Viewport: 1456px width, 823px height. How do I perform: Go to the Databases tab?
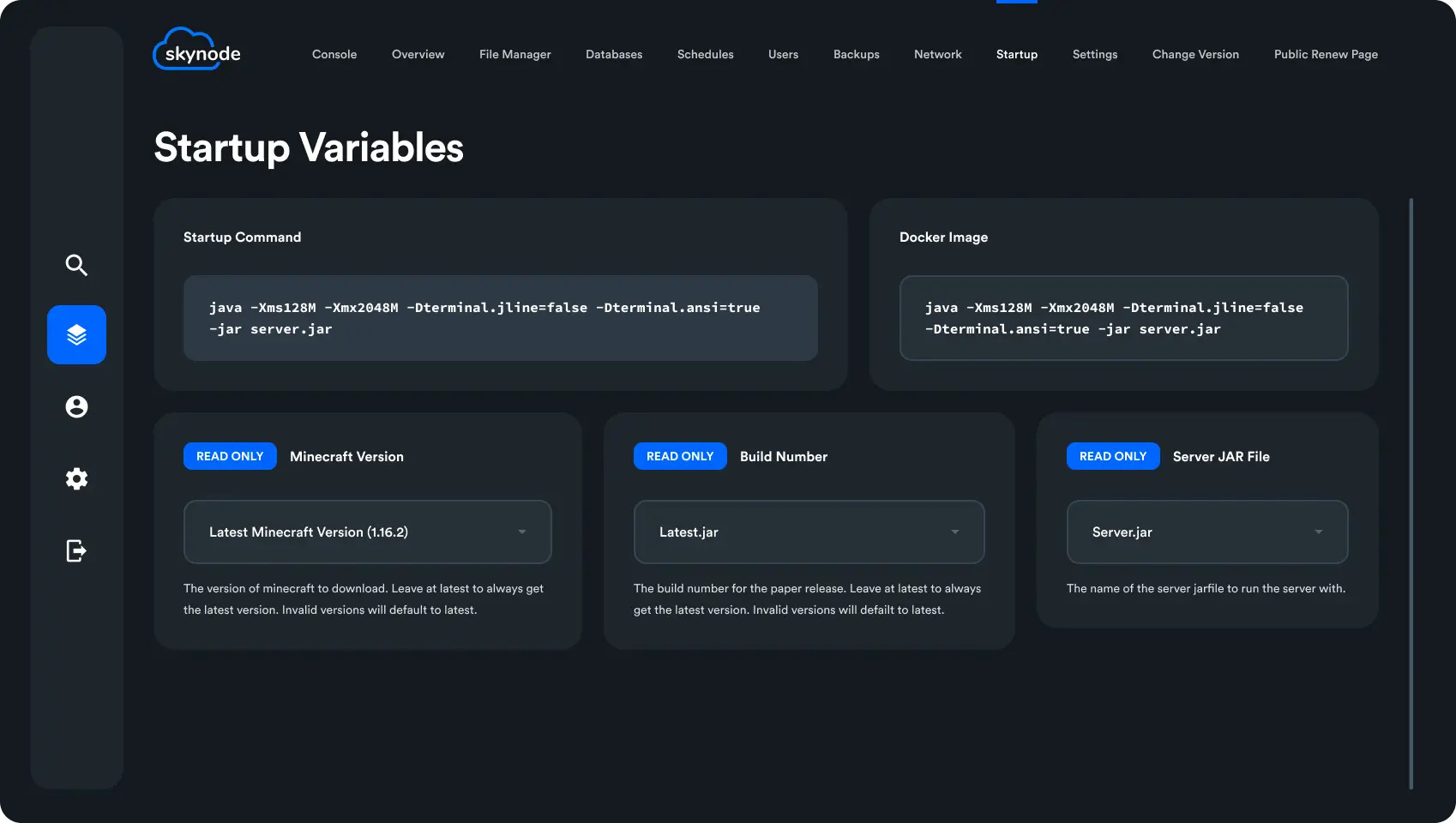(x=614, y=54)
